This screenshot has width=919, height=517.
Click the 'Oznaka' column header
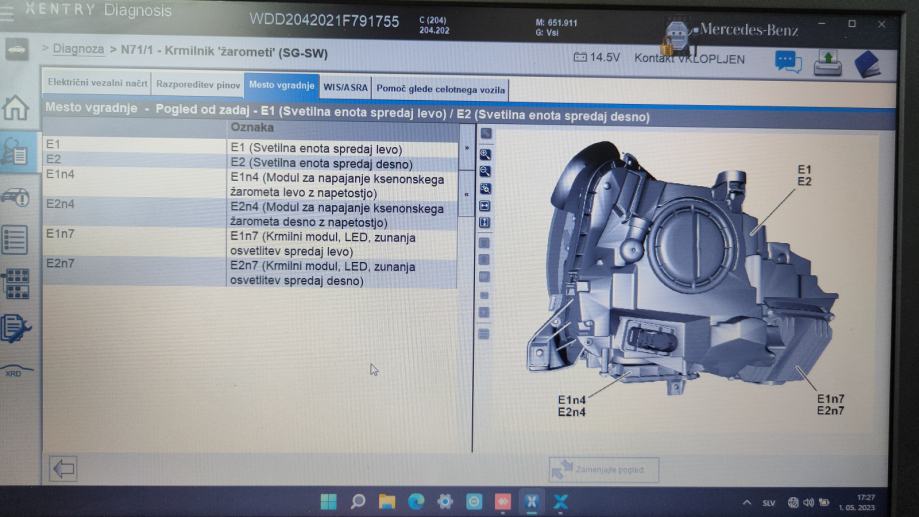342,128
